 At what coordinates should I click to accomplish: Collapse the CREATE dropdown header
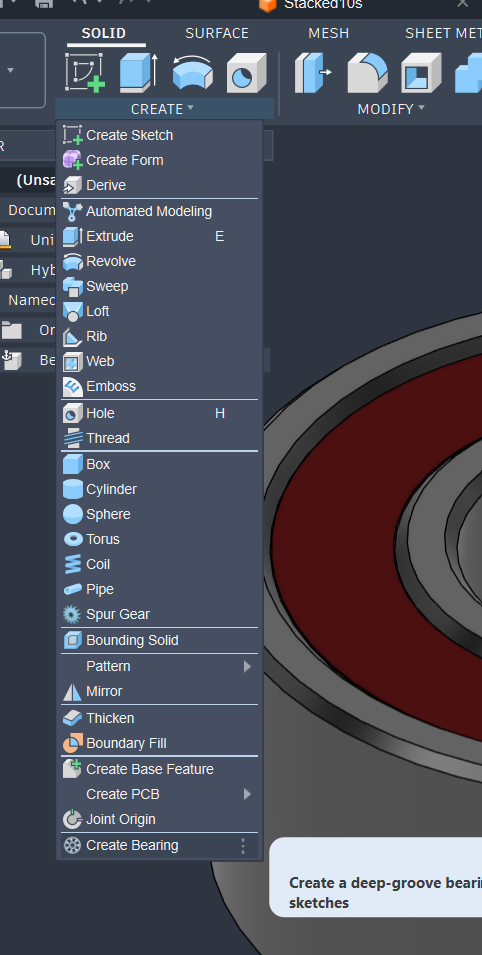click(x=164, y=109)
